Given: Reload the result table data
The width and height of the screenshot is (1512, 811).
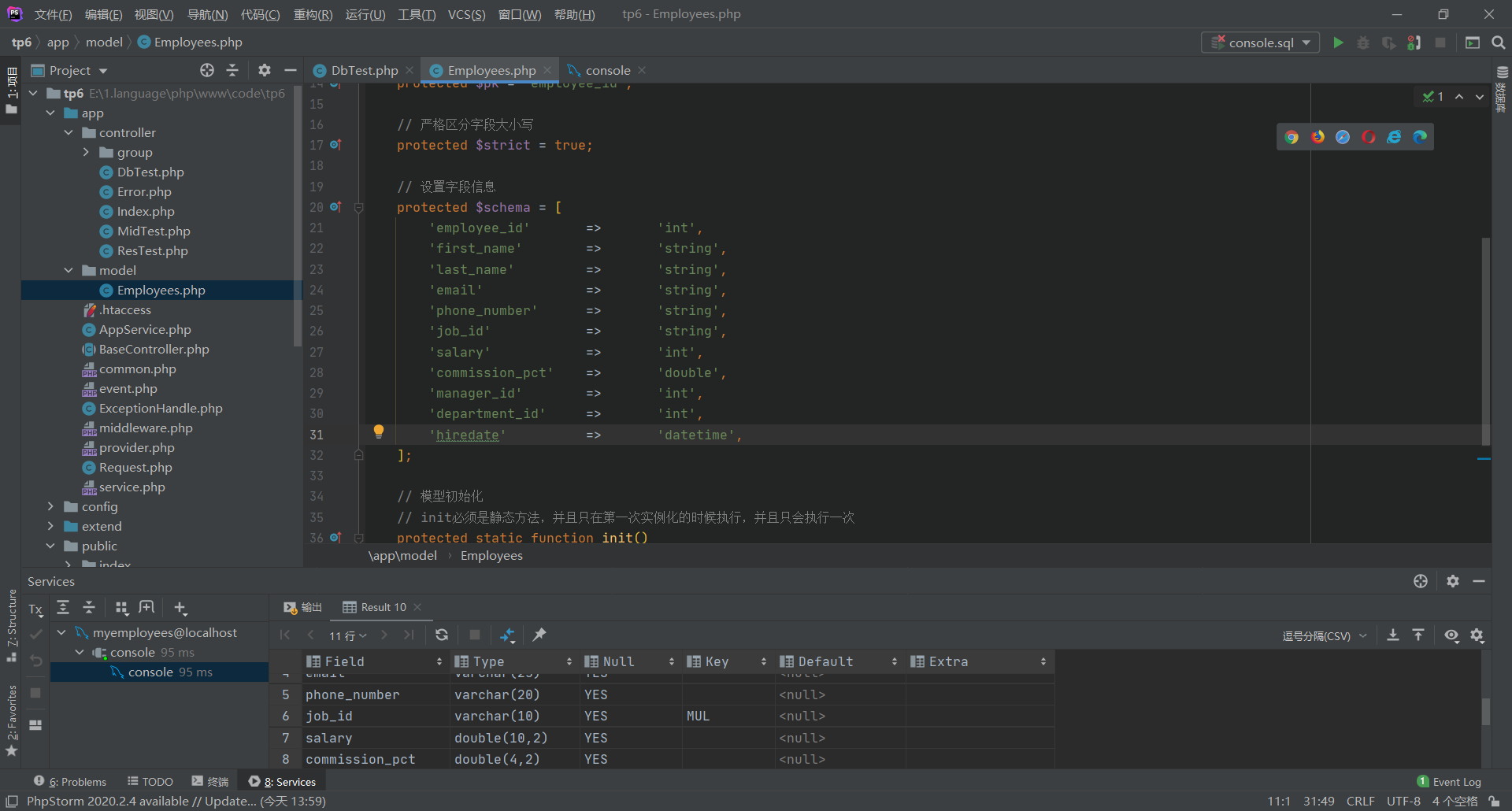Looking at the screenshot, I should pyautogui.click(x=442, y=635).
